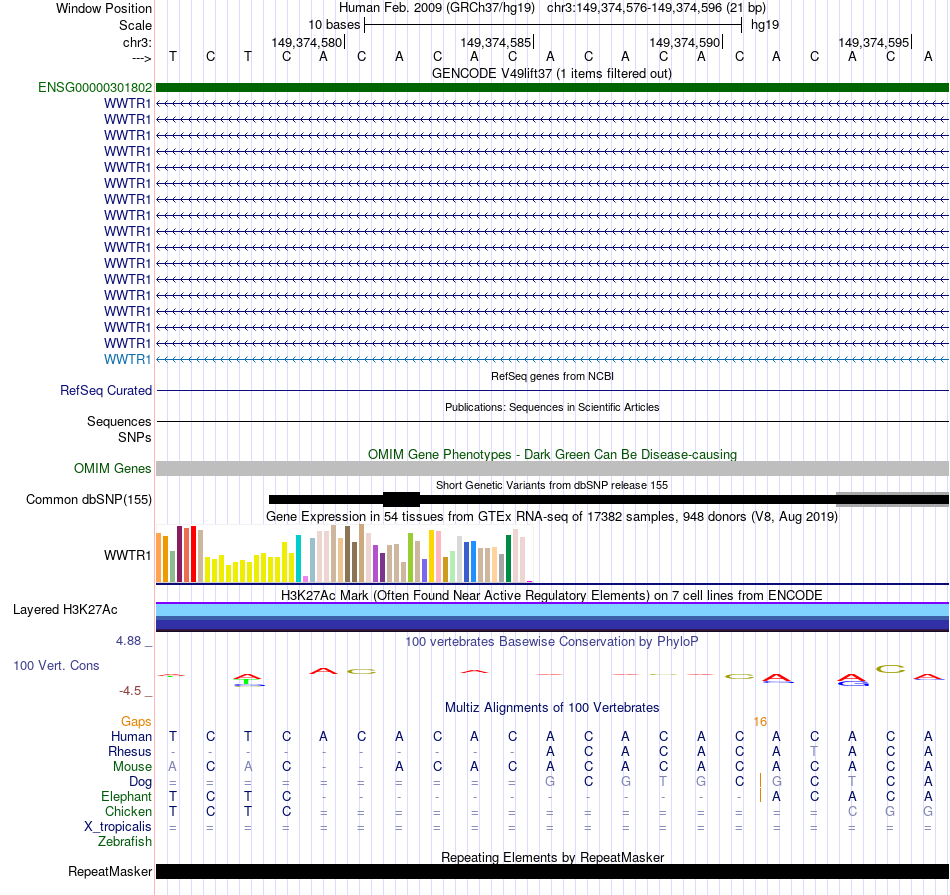Click the dark green bar in the GTEx chart
The image size is (950, 895).
coord(509,559)
